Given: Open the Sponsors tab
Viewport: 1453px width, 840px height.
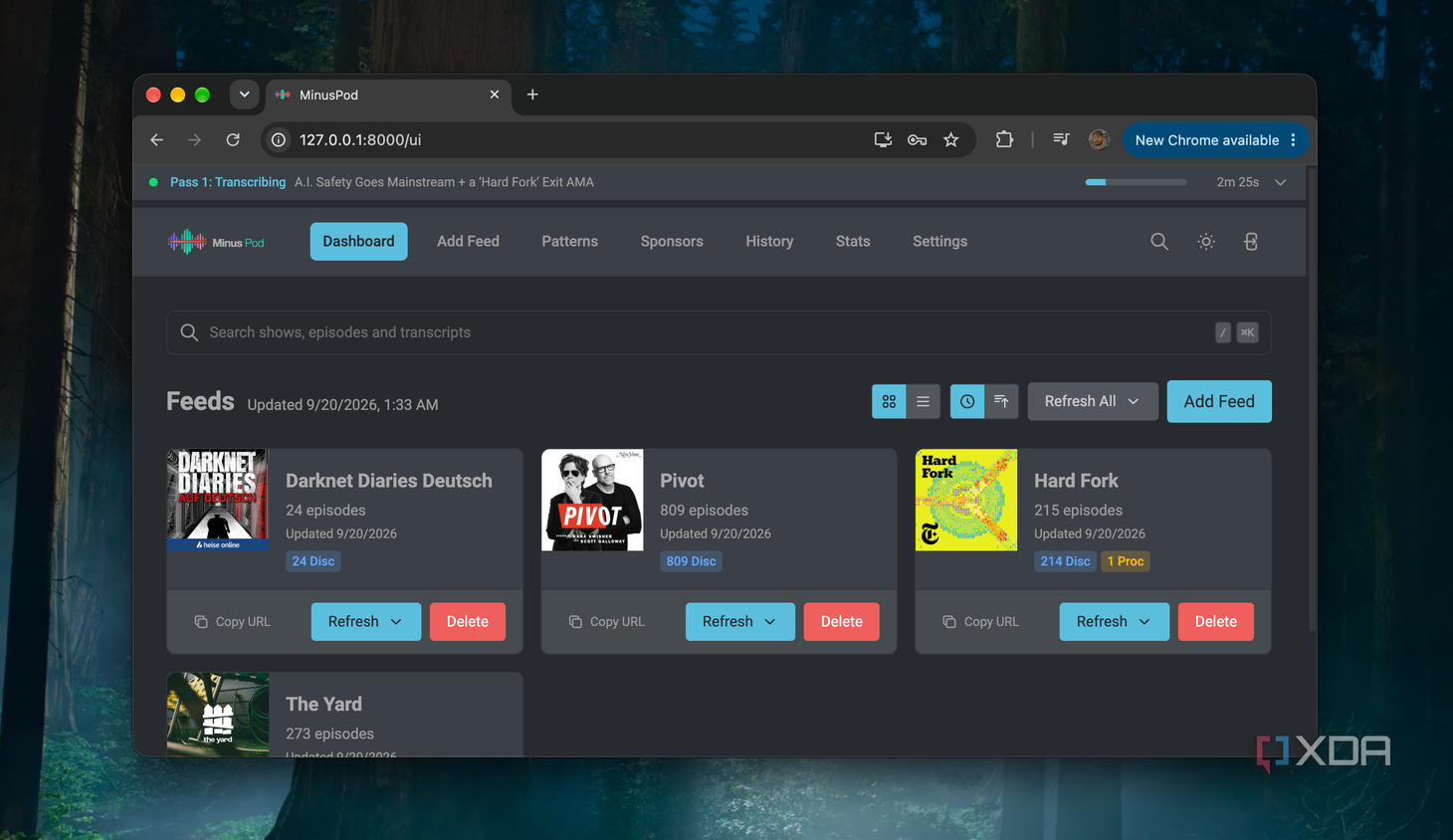Looking at the screenshot, I should [672, 242].
